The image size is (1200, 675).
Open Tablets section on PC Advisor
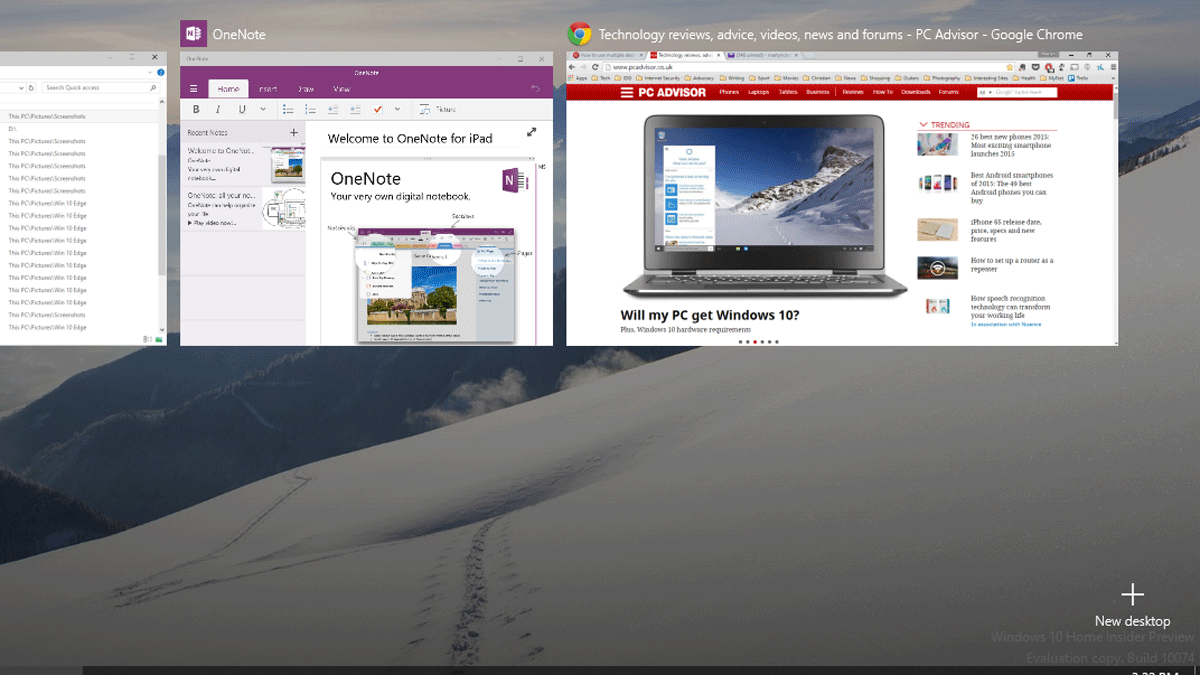[788, 92]
